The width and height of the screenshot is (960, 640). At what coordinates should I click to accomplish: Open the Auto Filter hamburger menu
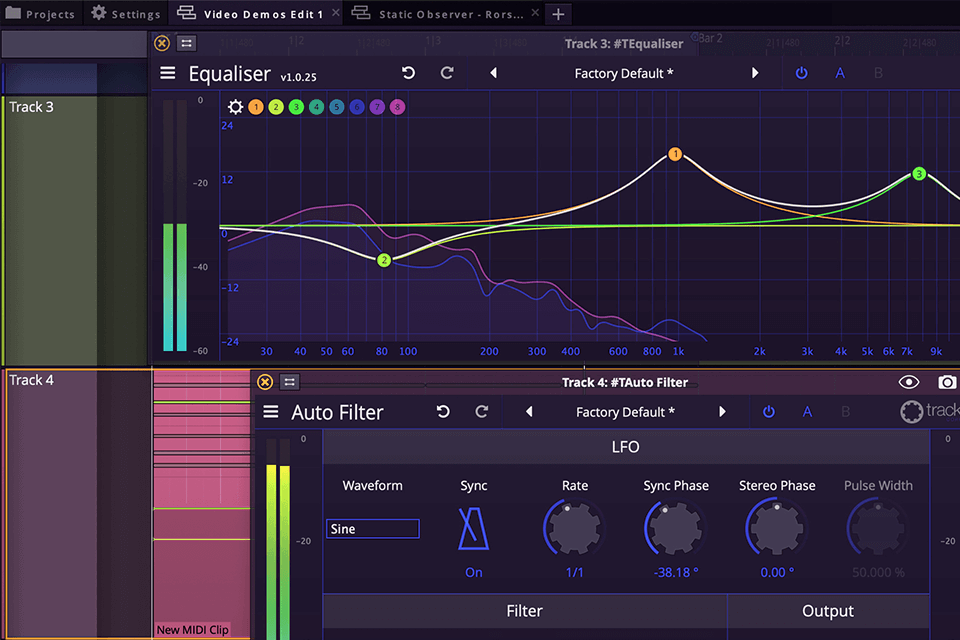270,411
